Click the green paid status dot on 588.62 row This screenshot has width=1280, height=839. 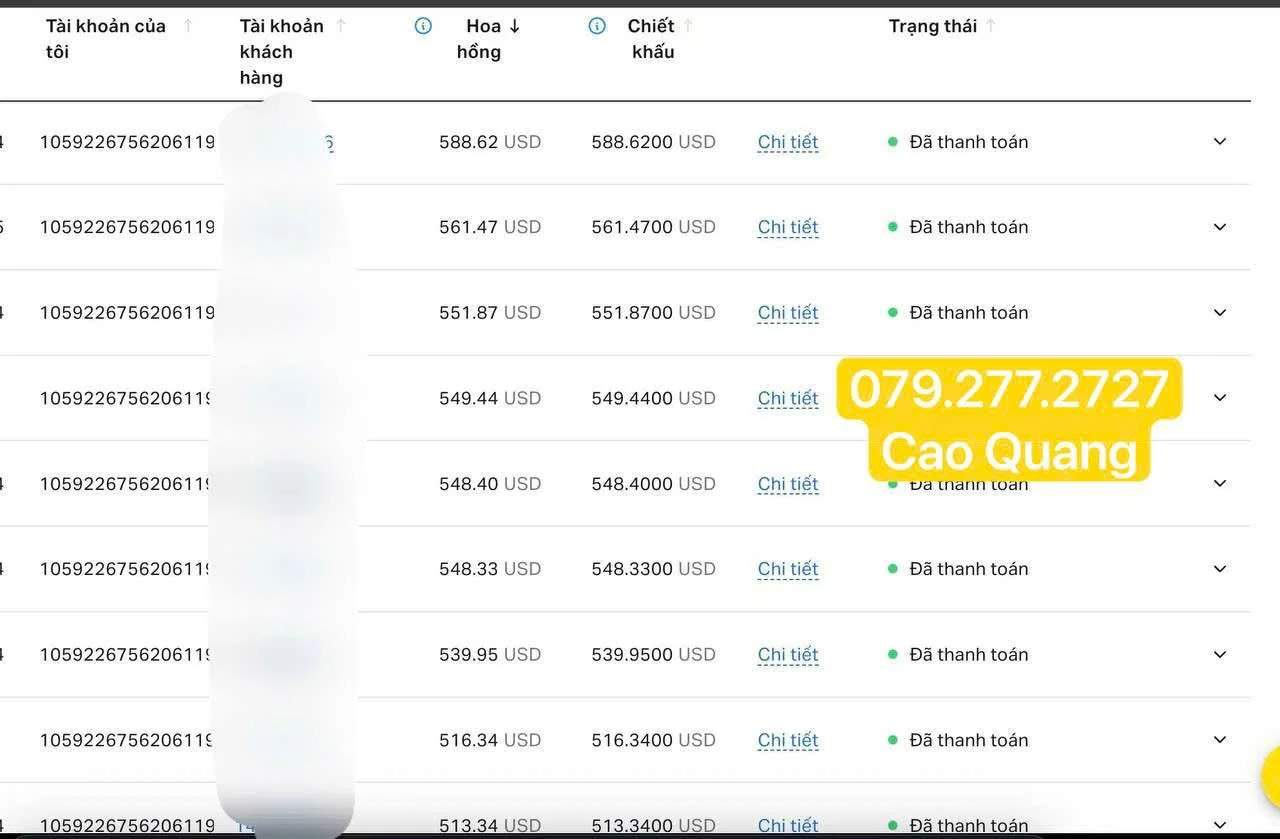click(892, 142)
